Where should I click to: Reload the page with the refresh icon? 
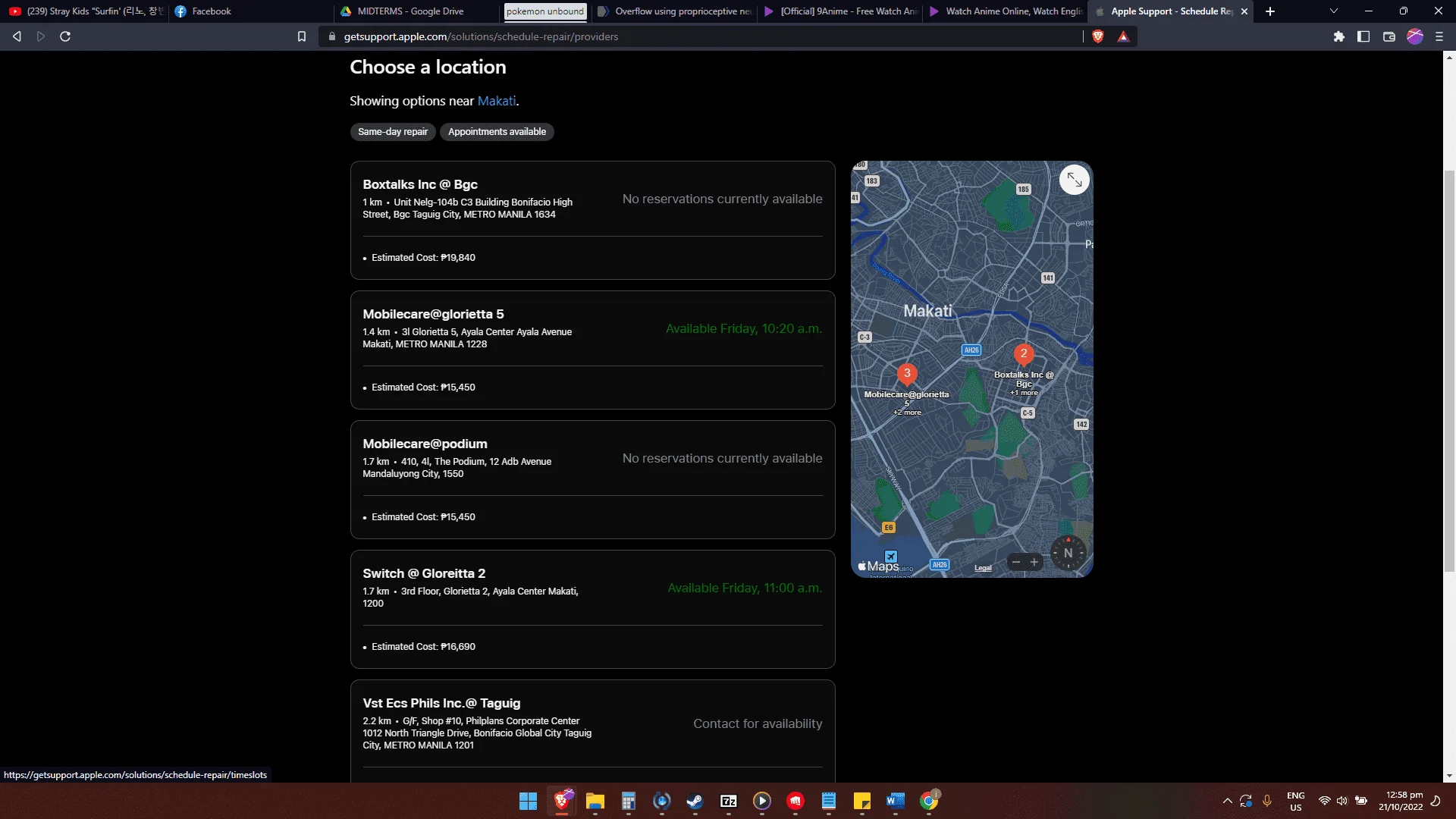65,36
